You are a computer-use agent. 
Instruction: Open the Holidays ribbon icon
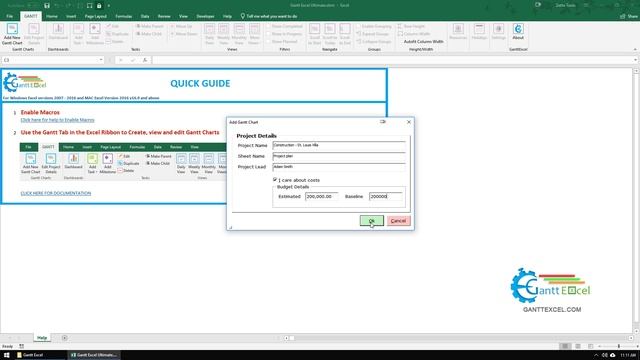pos(479,32)
